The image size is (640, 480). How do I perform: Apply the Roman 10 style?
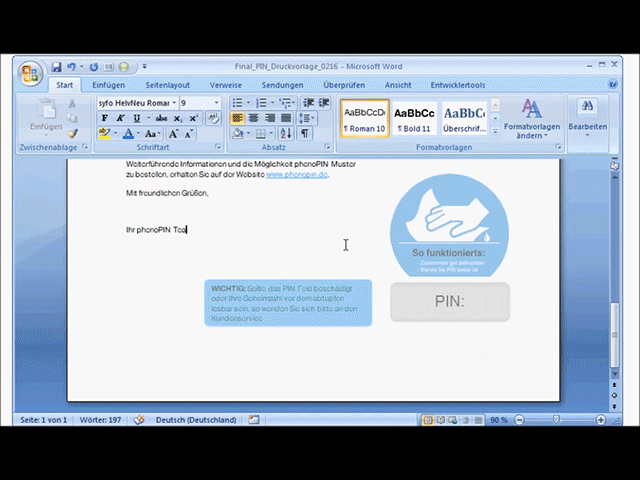tap(364, 119)
